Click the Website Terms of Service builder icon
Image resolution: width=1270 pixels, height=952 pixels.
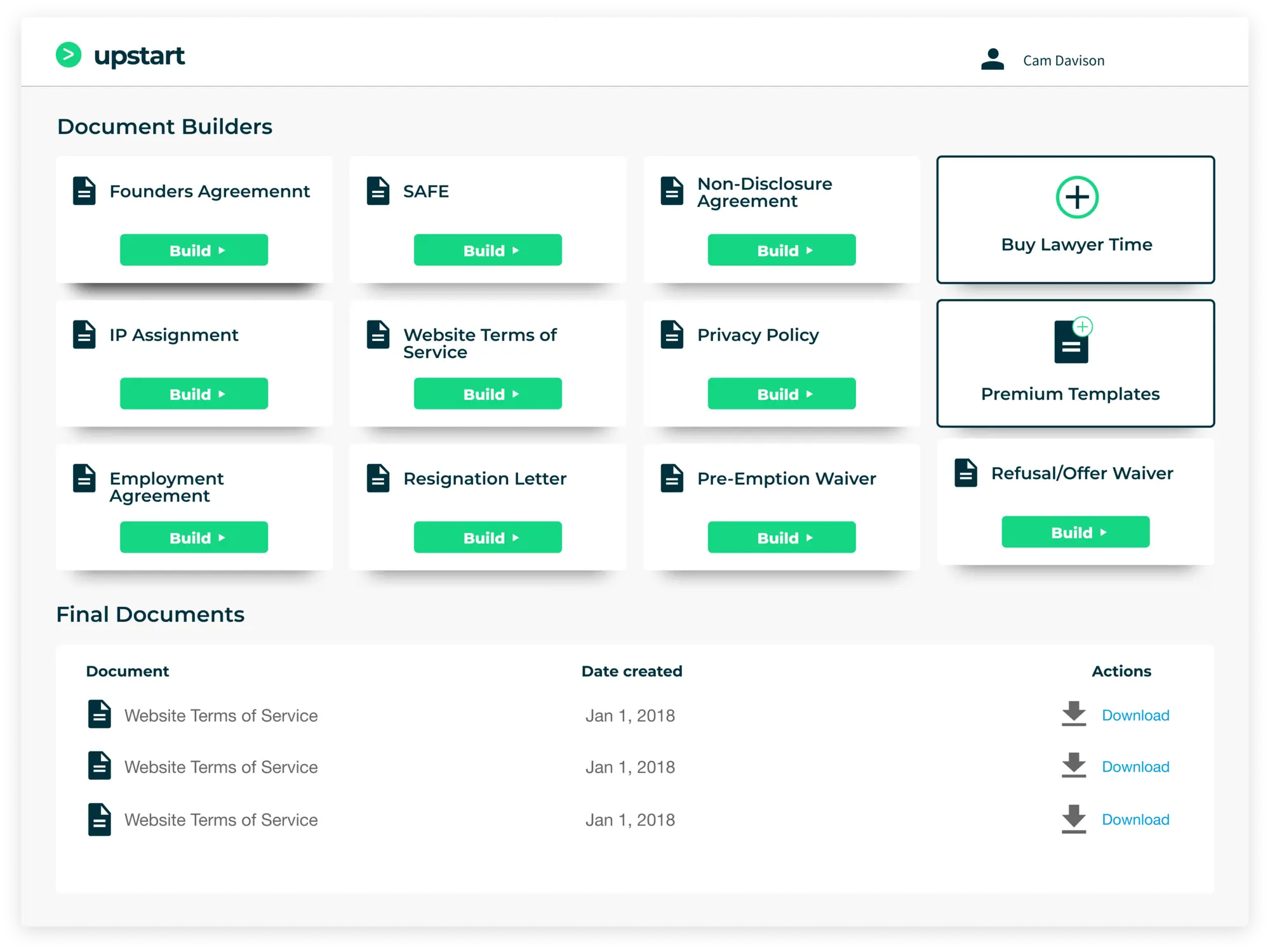378,334
